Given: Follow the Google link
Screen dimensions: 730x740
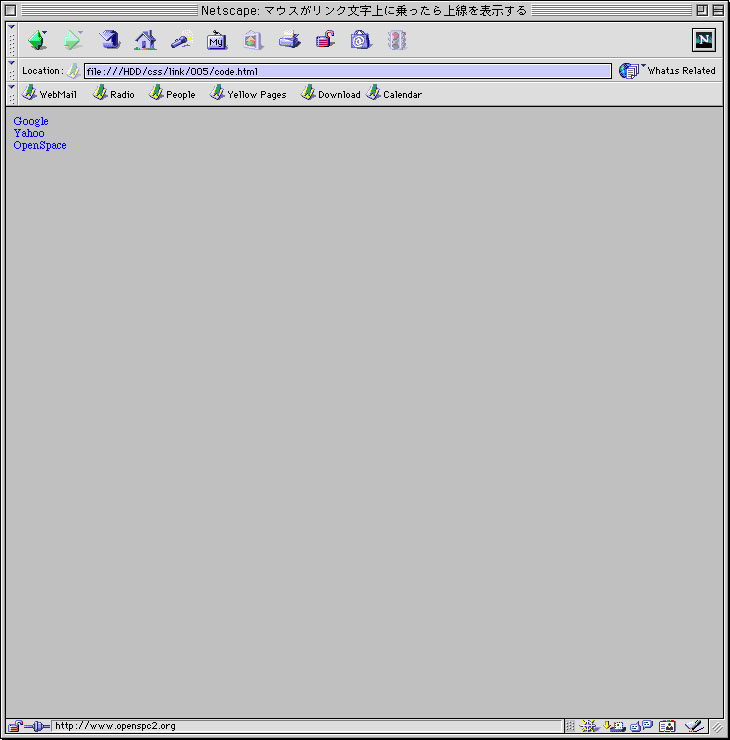Looking at the screenshot, I should (x=31, y=121).
